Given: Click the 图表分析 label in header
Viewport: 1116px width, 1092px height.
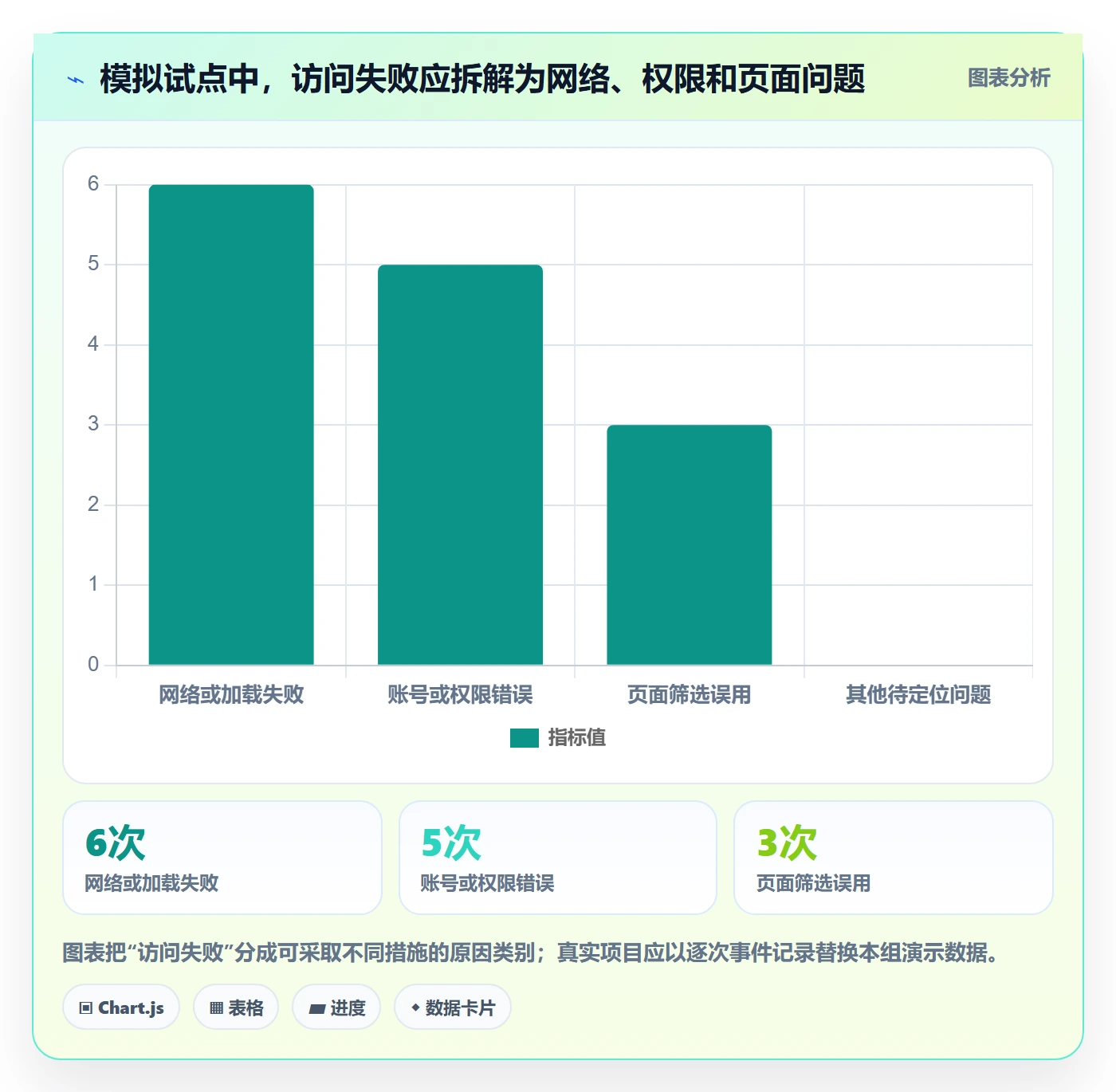Looking at the screenshot, I should [x=1008, y=78].
